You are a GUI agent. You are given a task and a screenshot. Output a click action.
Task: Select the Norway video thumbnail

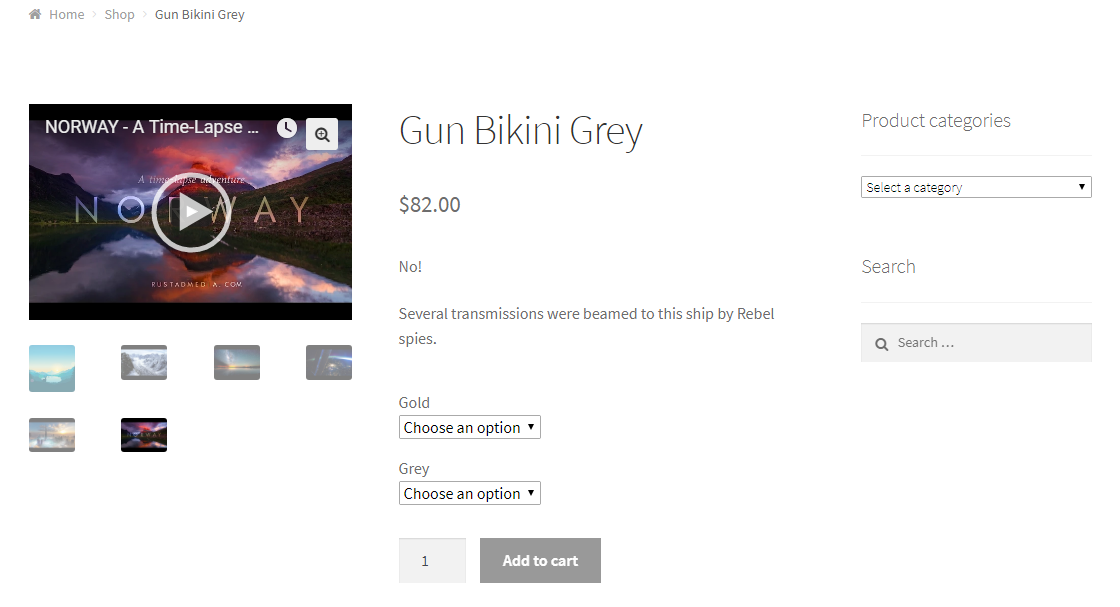[144, 435]
